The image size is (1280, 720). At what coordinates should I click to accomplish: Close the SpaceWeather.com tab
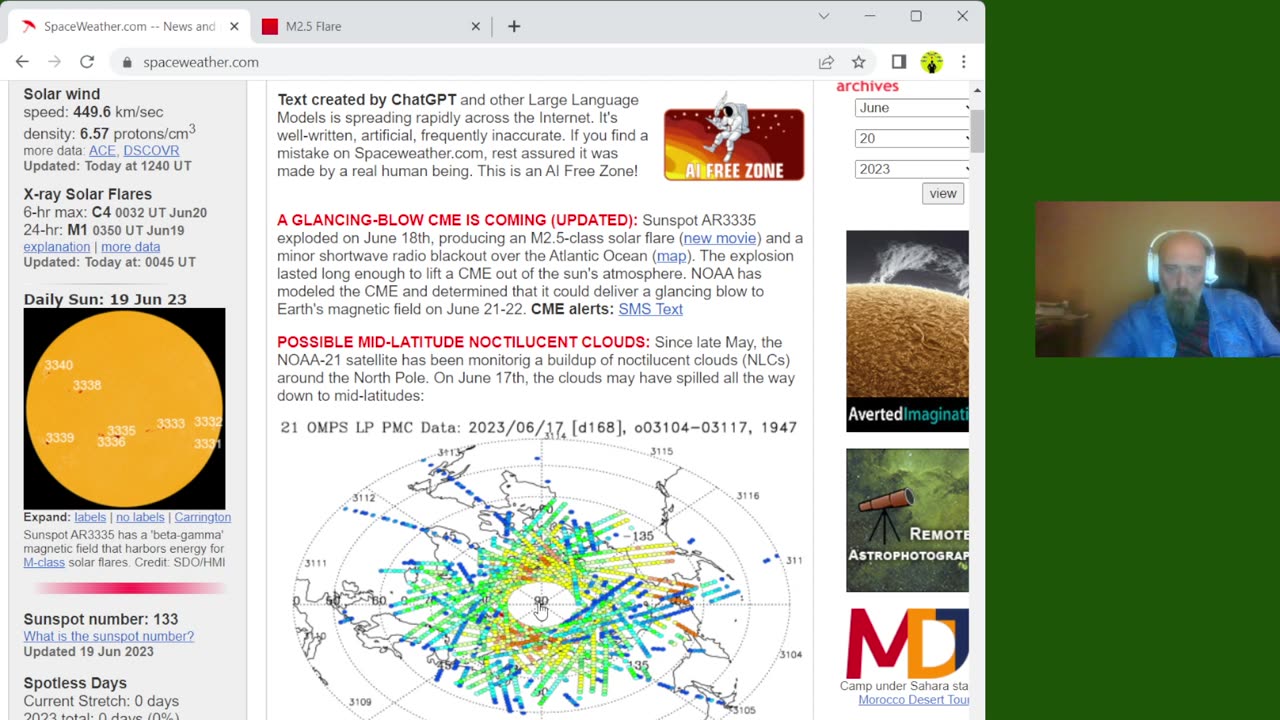(x=234, y=26)
